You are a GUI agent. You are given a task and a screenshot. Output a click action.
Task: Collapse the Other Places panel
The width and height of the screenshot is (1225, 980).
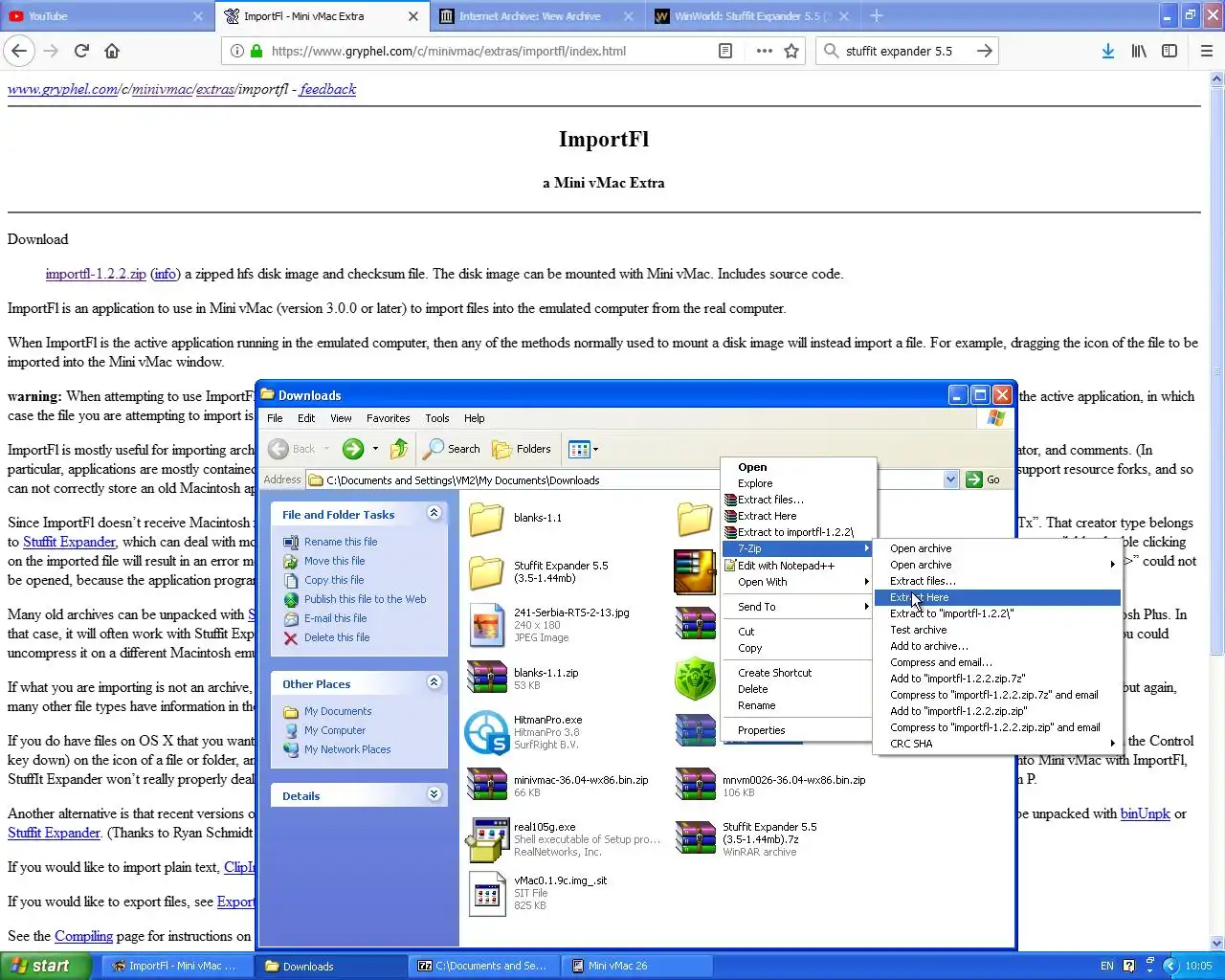click(434, 682)
